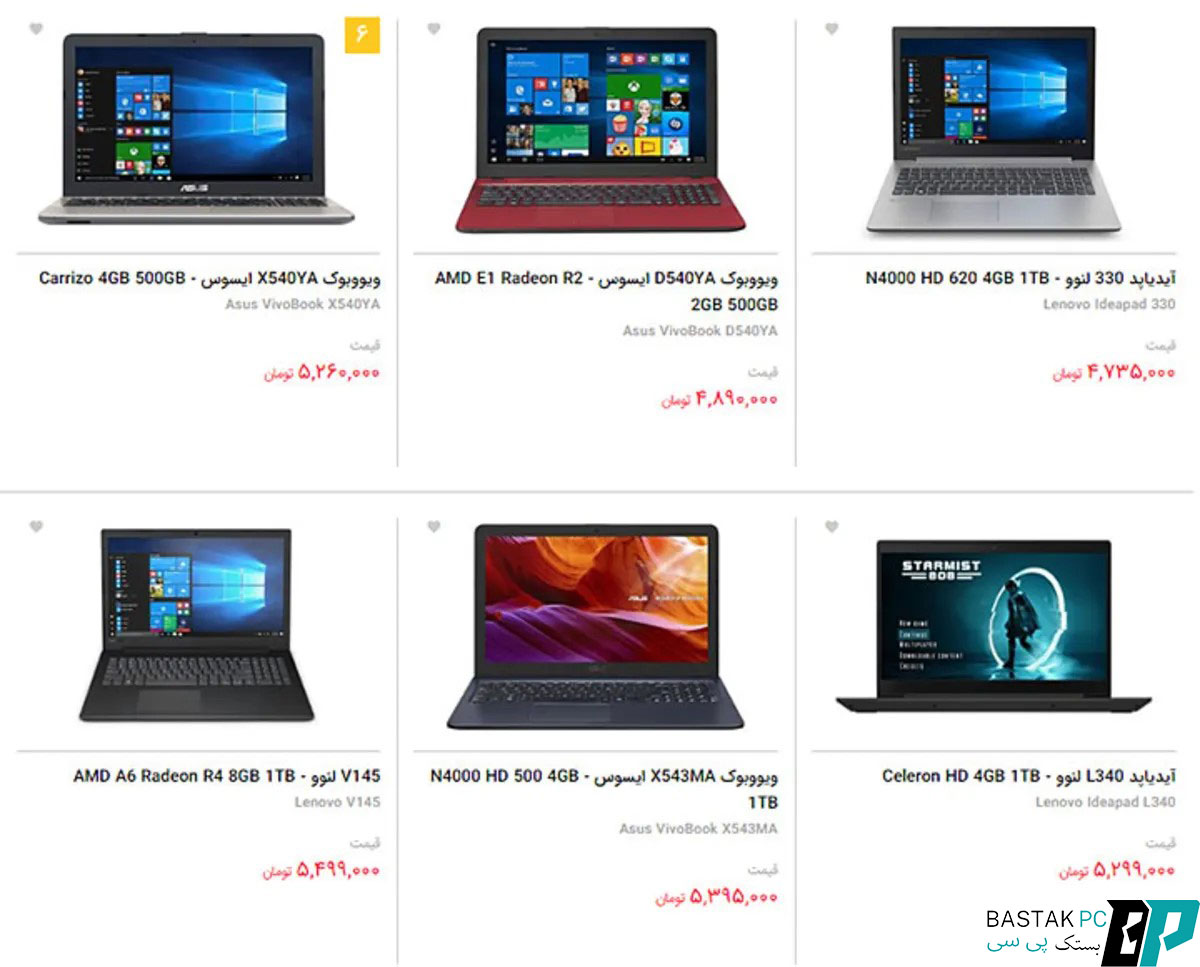Add Lenovo V145 to favorites via heart icon

(36, 527)
